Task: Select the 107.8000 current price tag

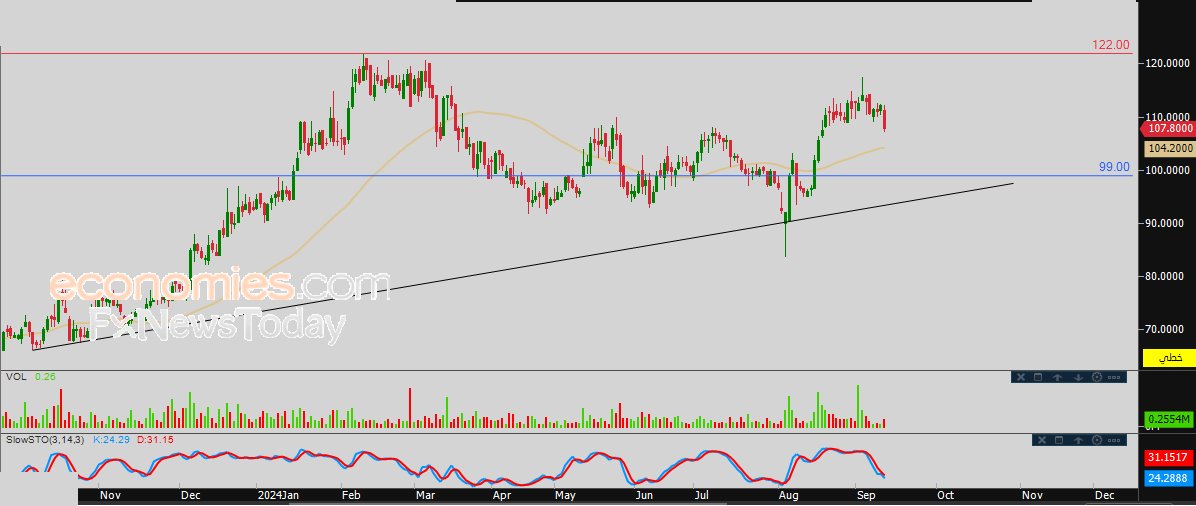Action: (1168, 129)
